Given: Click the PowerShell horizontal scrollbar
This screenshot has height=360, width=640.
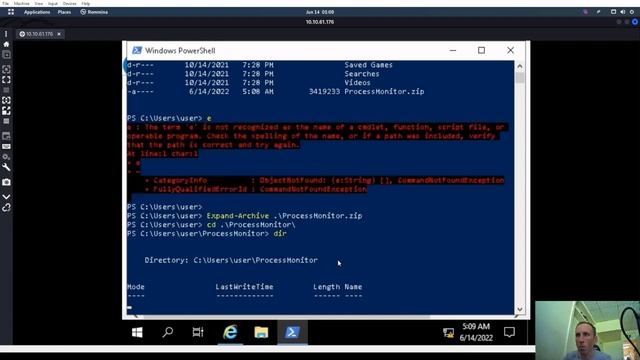Looking at the screenshot, I should (x=286, y=316).
